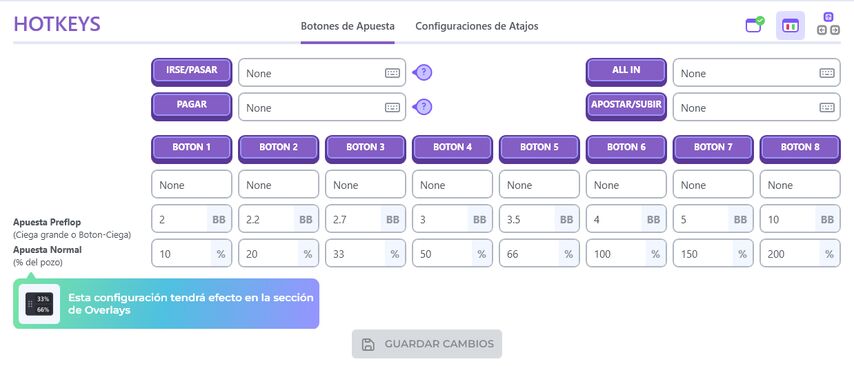Click the GUARDAR CAMBIOS button

(x=426, y=344)
